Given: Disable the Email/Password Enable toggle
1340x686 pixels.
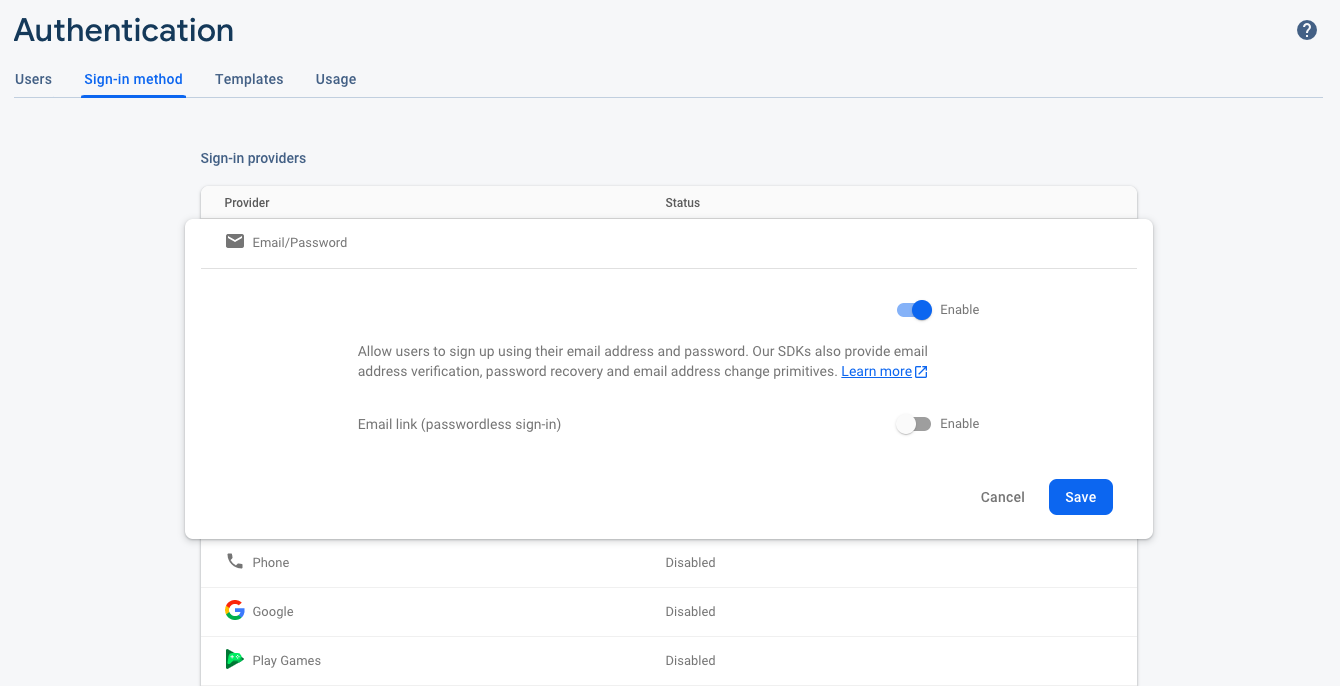Looking at the screenshot, I should coord(914,310).
